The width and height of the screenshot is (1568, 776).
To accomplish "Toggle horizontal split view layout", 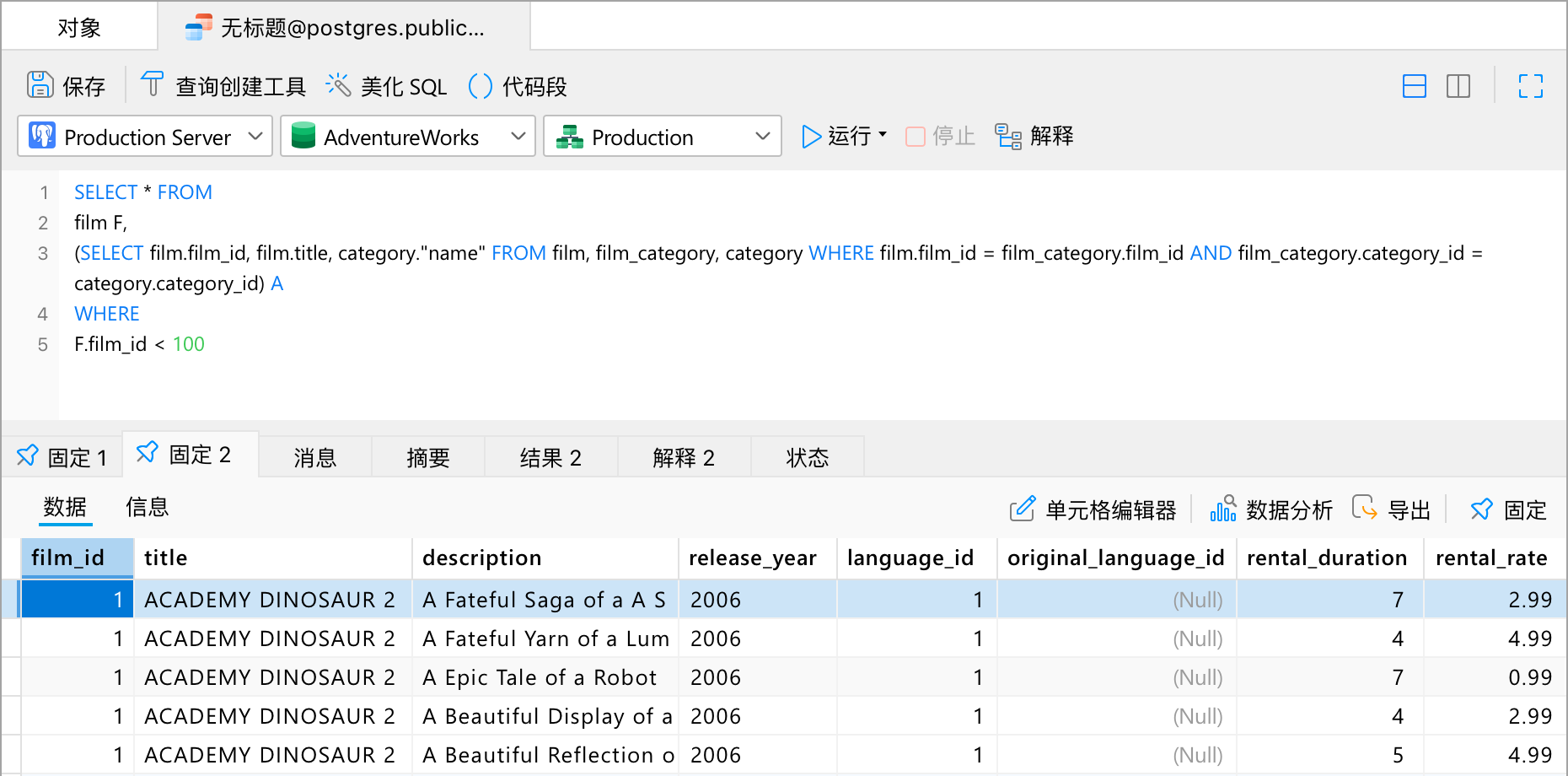I will [x=1414, y=87].
